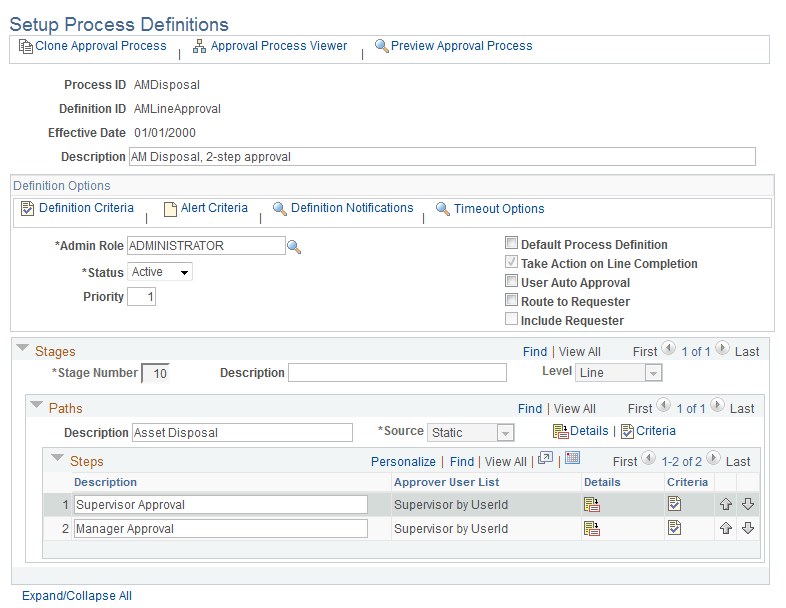Image resolution: width=786 pixels, height=608 pixels.
Task: Click the Admin Role input field
Action: click(x=206, y=246)
